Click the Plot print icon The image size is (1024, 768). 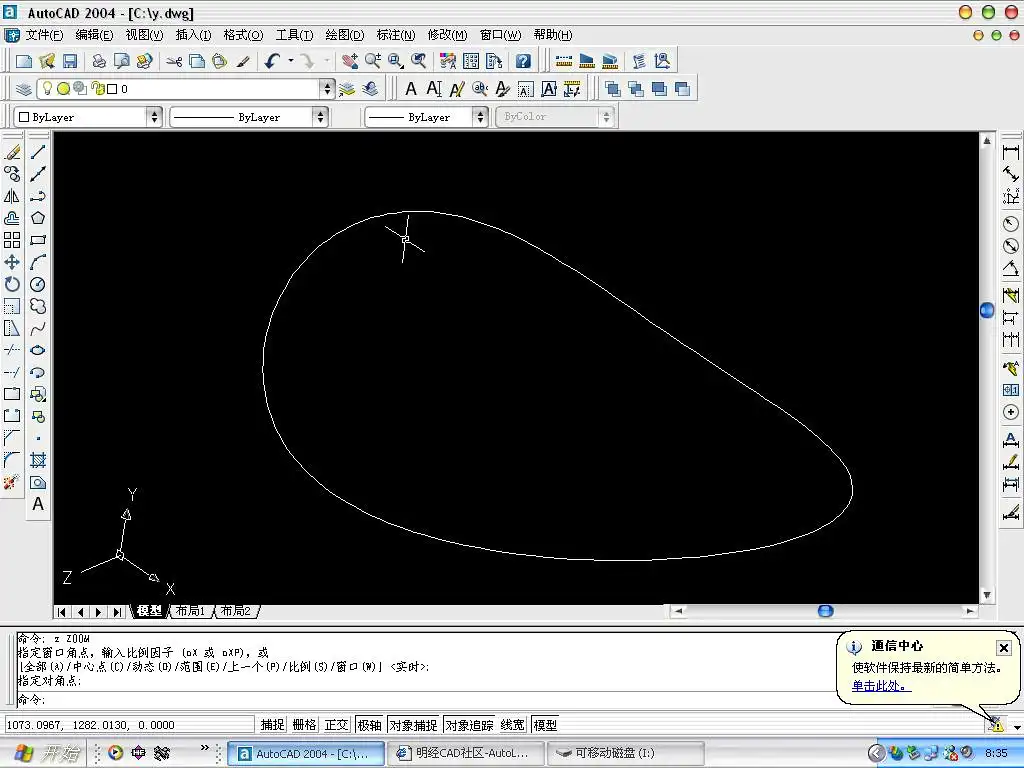[x=99, y=61]
